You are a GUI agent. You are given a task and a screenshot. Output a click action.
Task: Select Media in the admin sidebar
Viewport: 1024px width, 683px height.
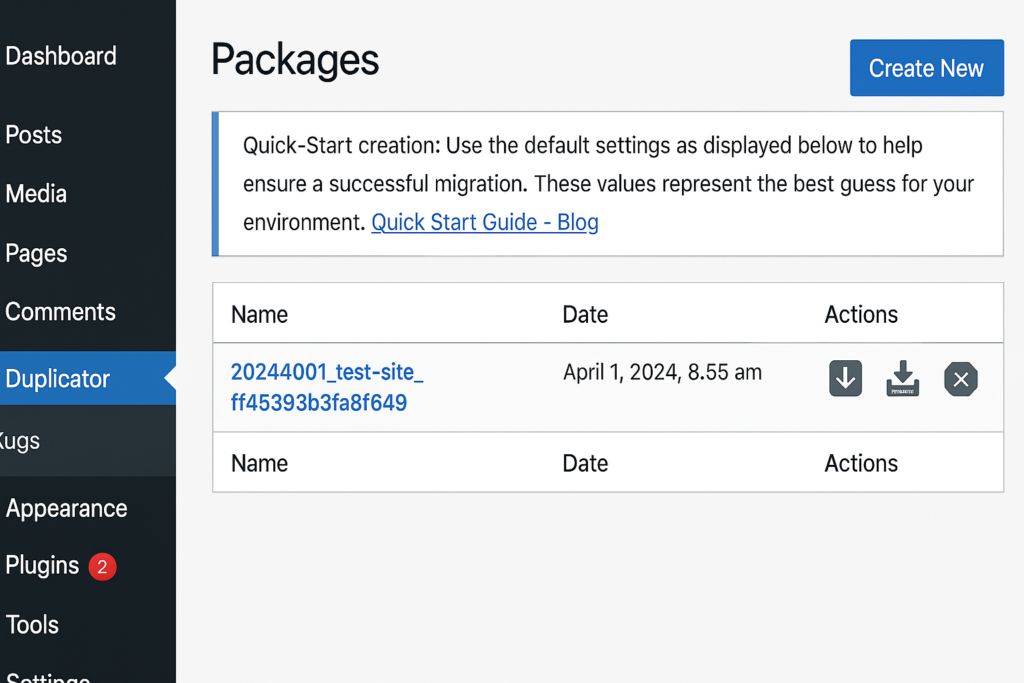click(x=36, y=194)
